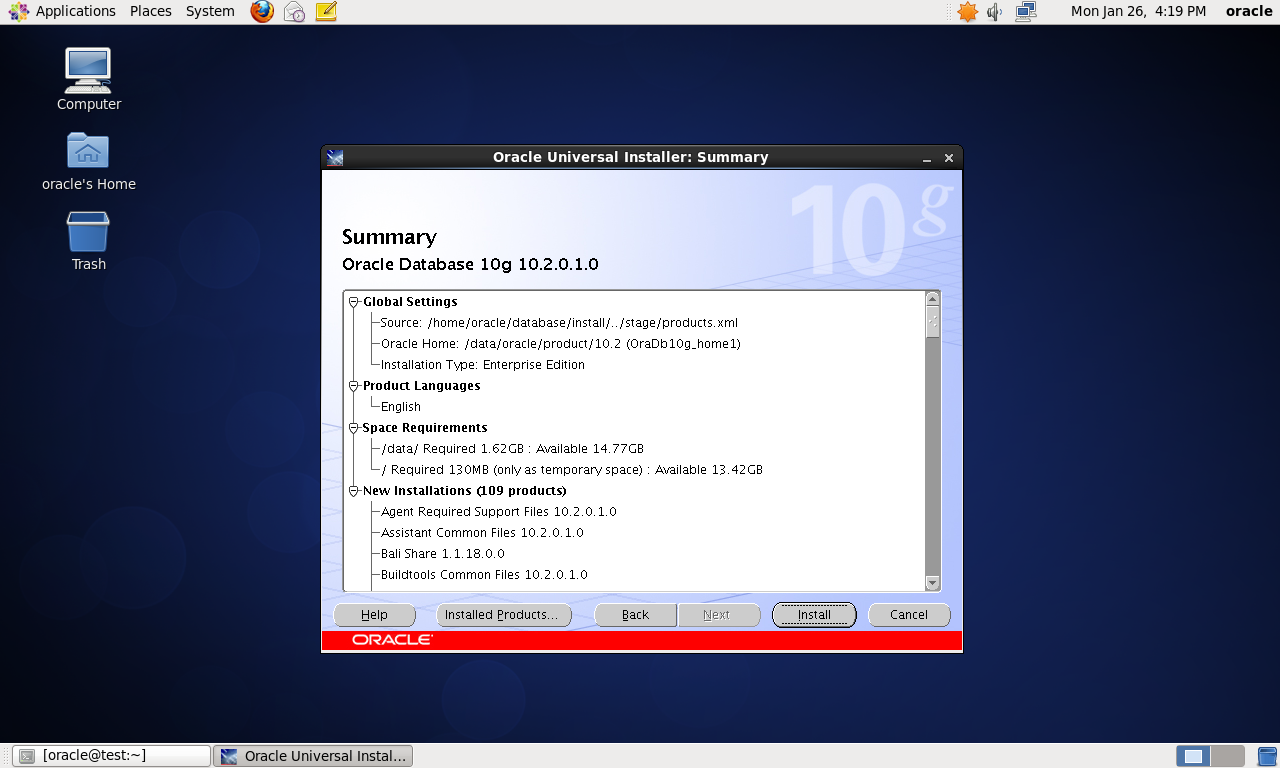Collapse the Product Languages node

point(353,386)
